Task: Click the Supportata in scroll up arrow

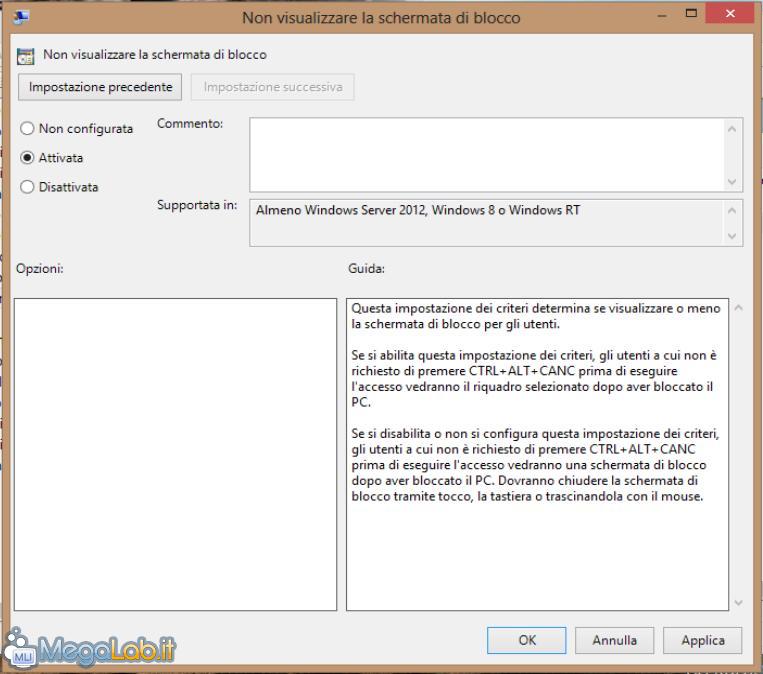Action: click(x=732, y=211)
